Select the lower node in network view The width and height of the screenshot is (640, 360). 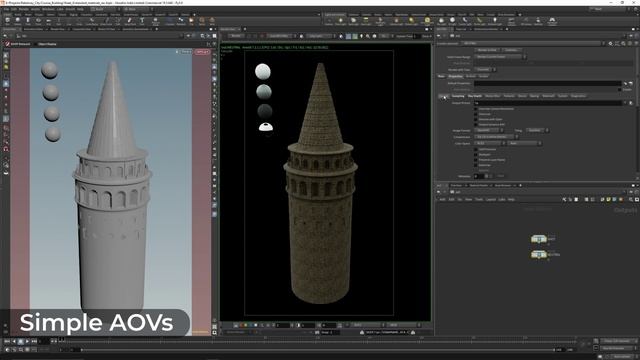click(539, 254)
